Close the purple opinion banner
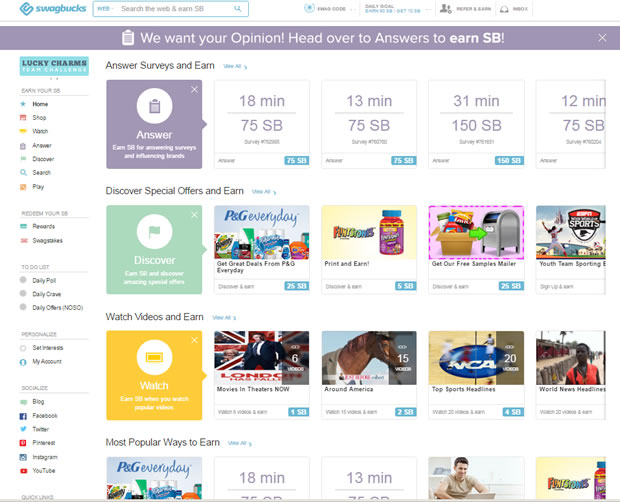The image size is (620, 502). (602, 38)
